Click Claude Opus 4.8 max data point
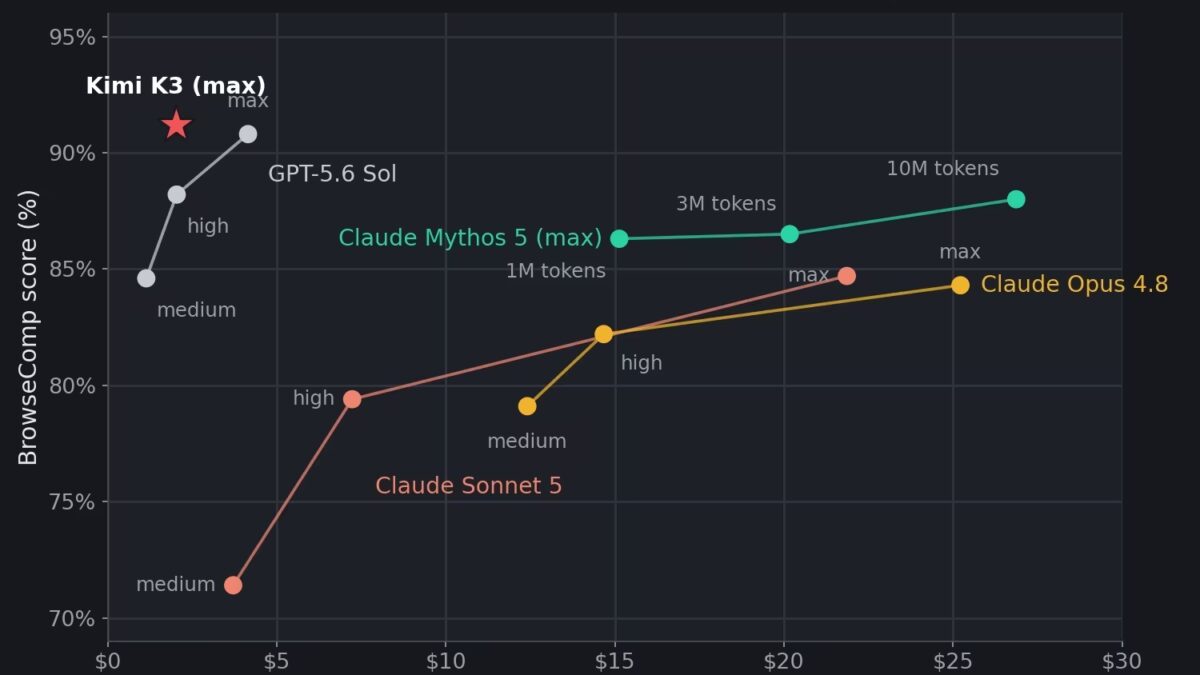This screenshot has height=675, width=1200. coord(960,285)
